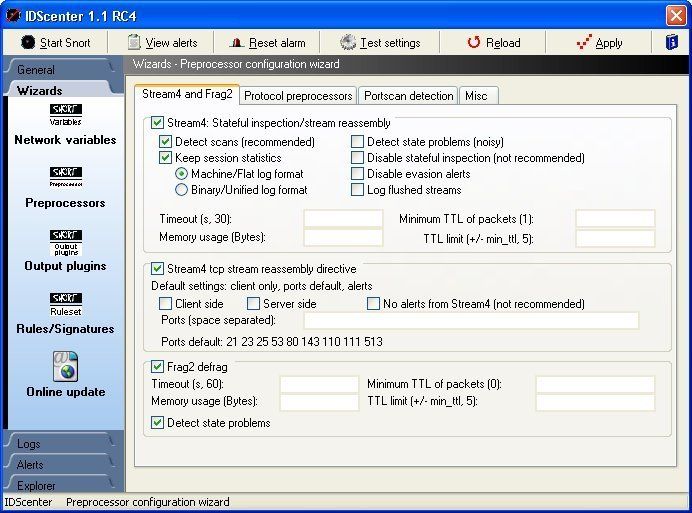Select Machine/Flat log format radio button
The height and width of the screenshot is (513, 692).
coord(181,174)
